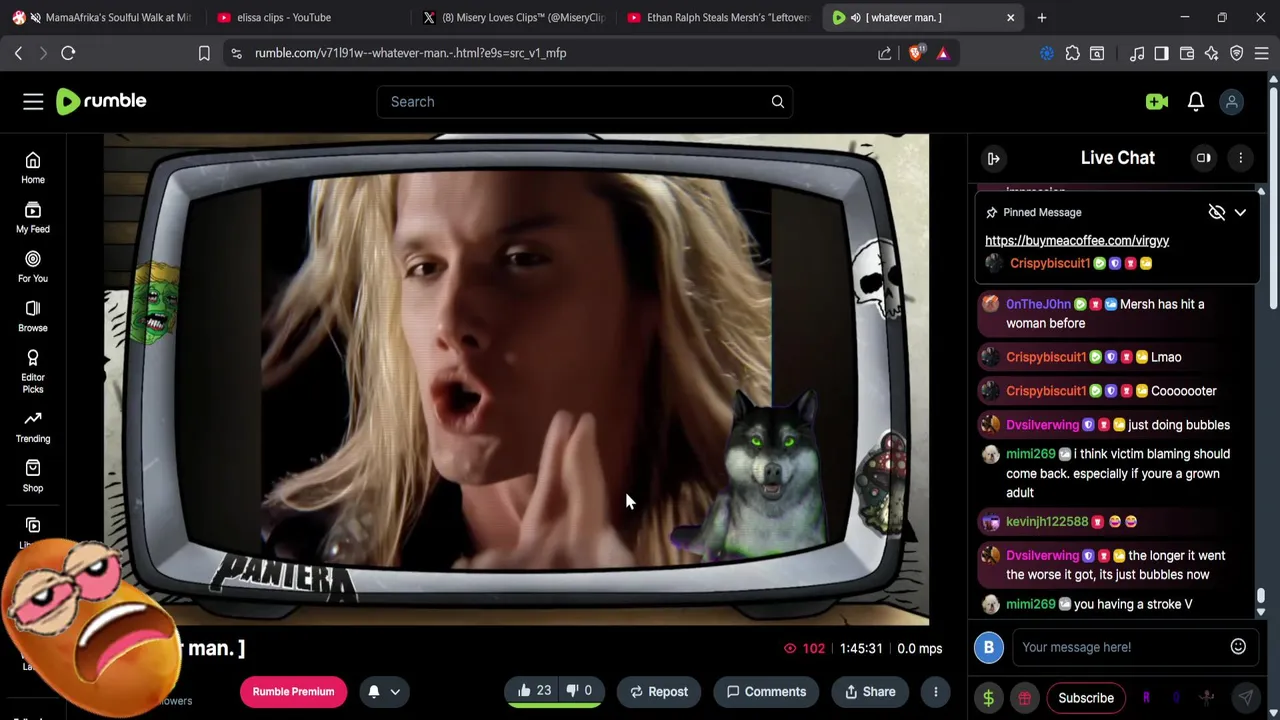Switch to MamaAfrika's Soulful Walk tab
The height and width of the screenshot is (720, 1280).
point(102,17)
